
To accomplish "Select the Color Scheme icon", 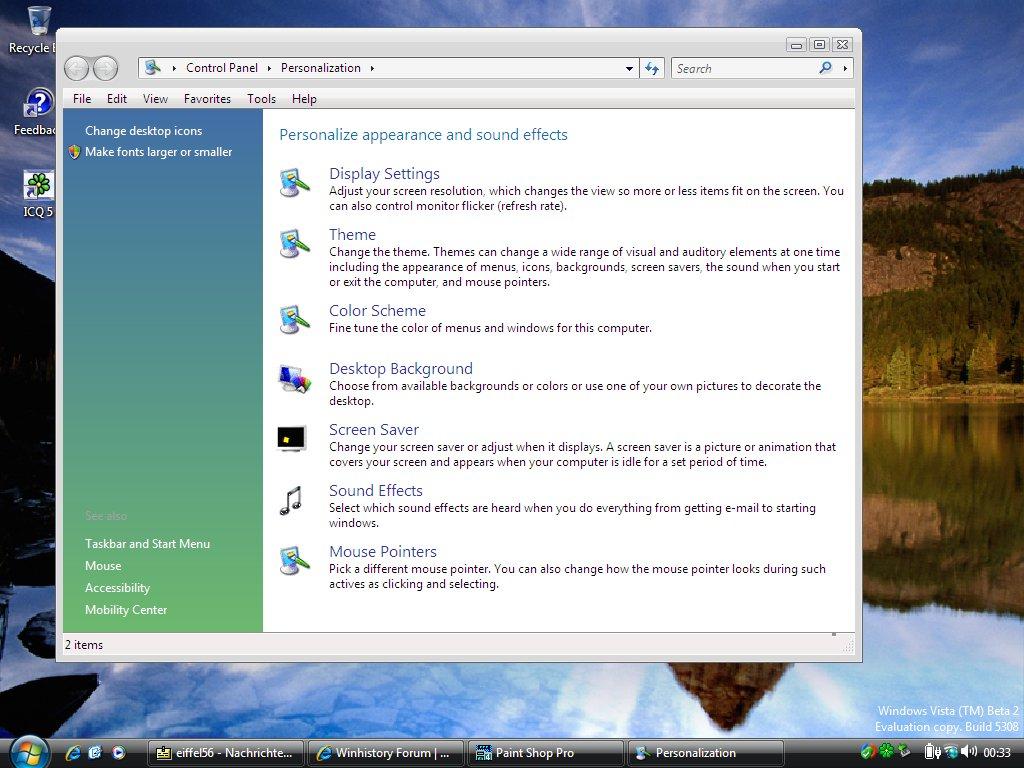I will [293, 320].
